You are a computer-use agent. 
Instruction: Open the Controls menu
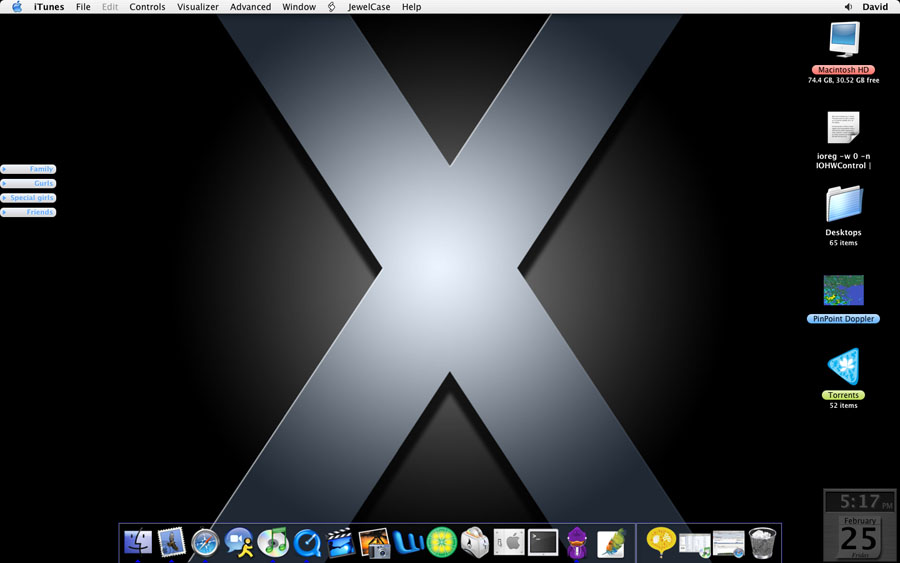coord(147,7)
